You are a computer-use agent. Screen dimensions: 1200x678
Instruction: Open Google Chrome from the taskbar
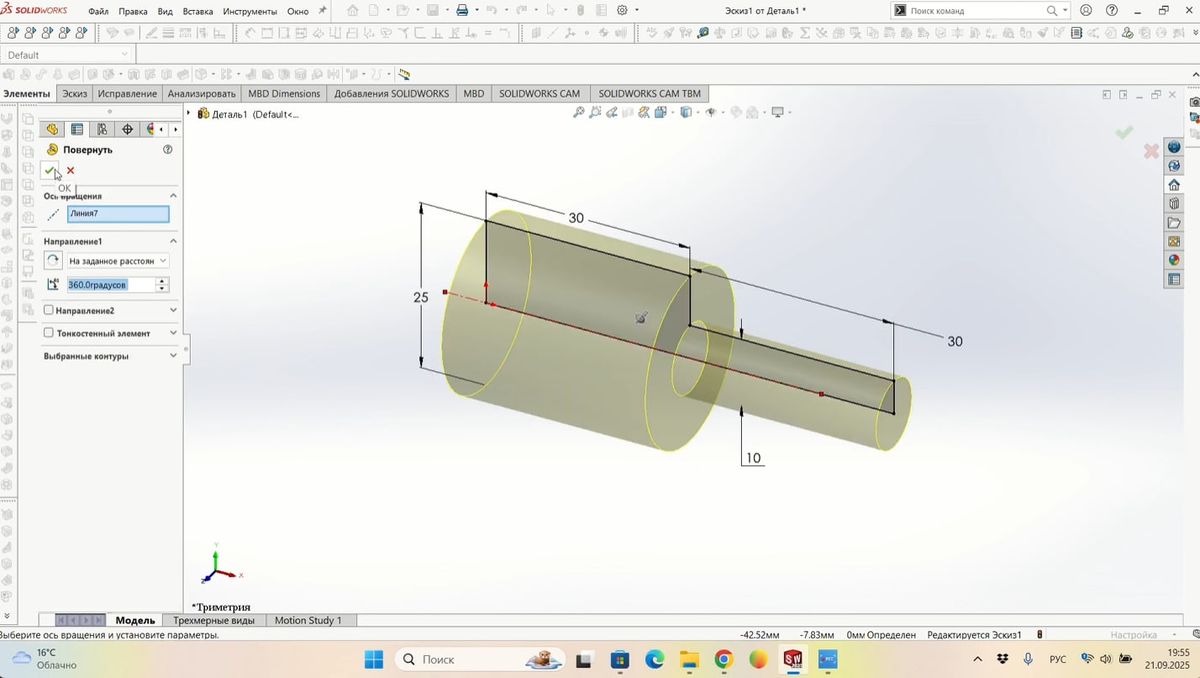pos(724,659)
